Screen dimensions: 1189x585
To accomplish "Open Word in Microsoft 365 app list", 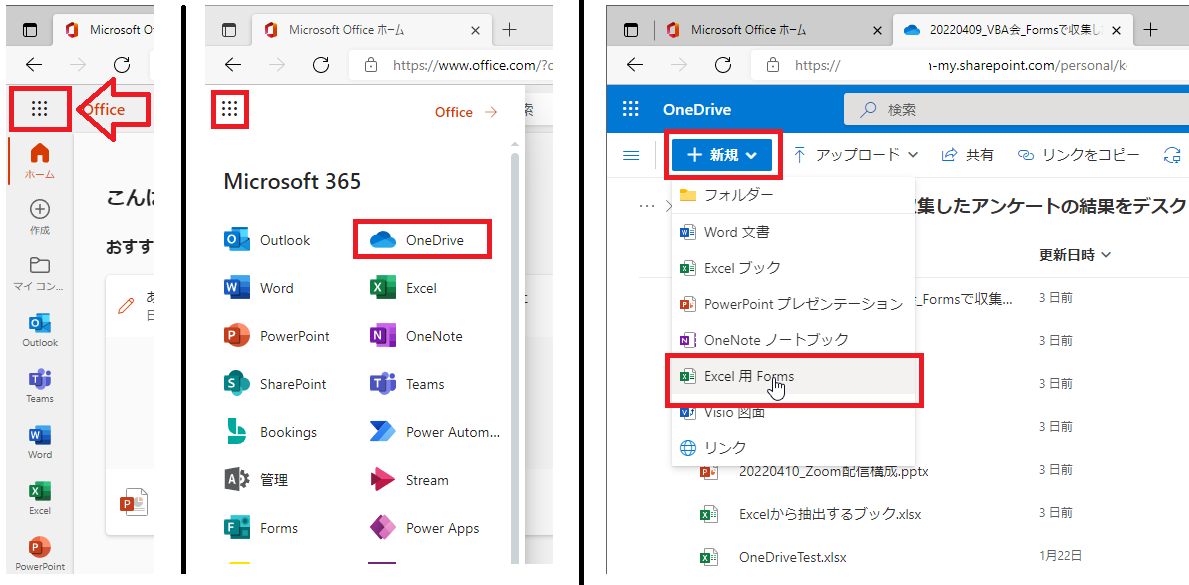I will (x=259, y=288).
